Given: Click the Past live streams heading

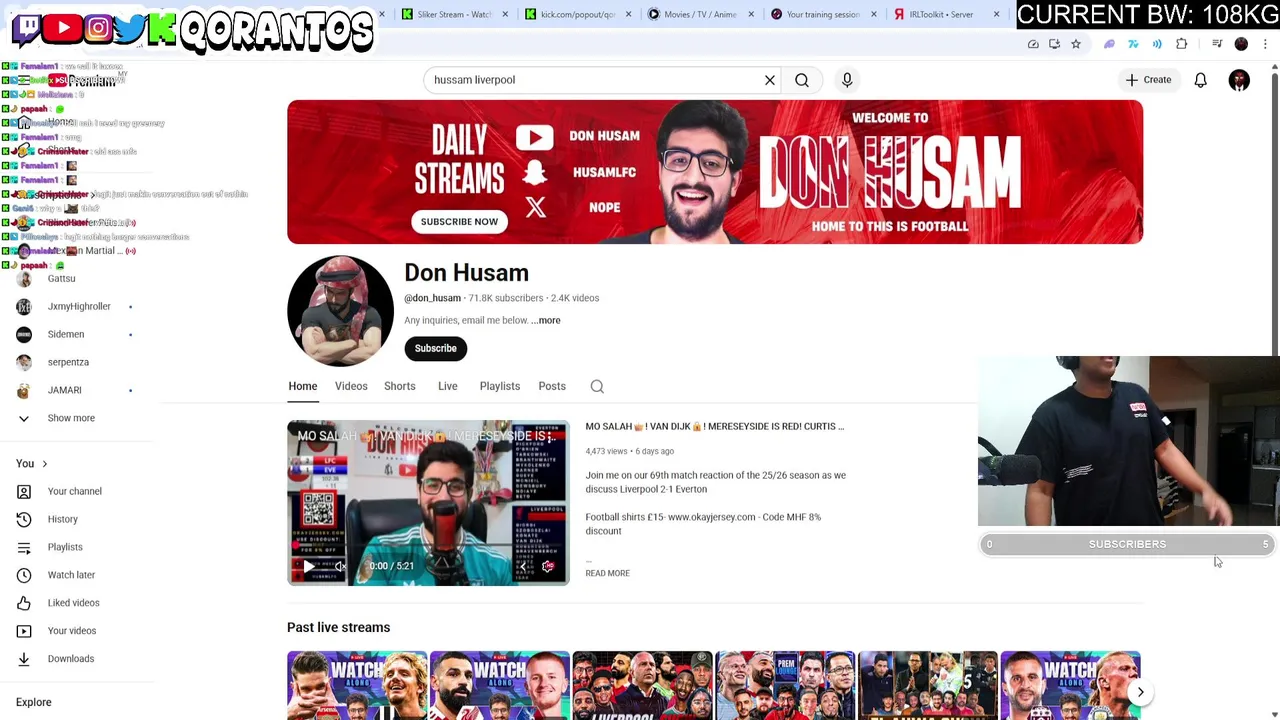Looking at the screenshot, I should pyautogui.click(x=338, y=627).
